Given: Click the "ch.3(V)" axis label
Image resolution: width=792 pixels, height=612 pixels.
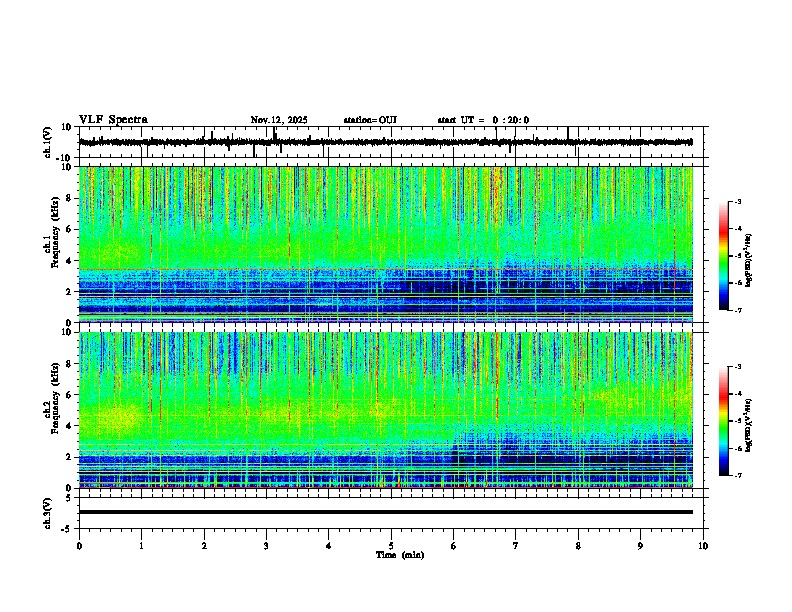Looking at the screenshot, I should (47, 513).
